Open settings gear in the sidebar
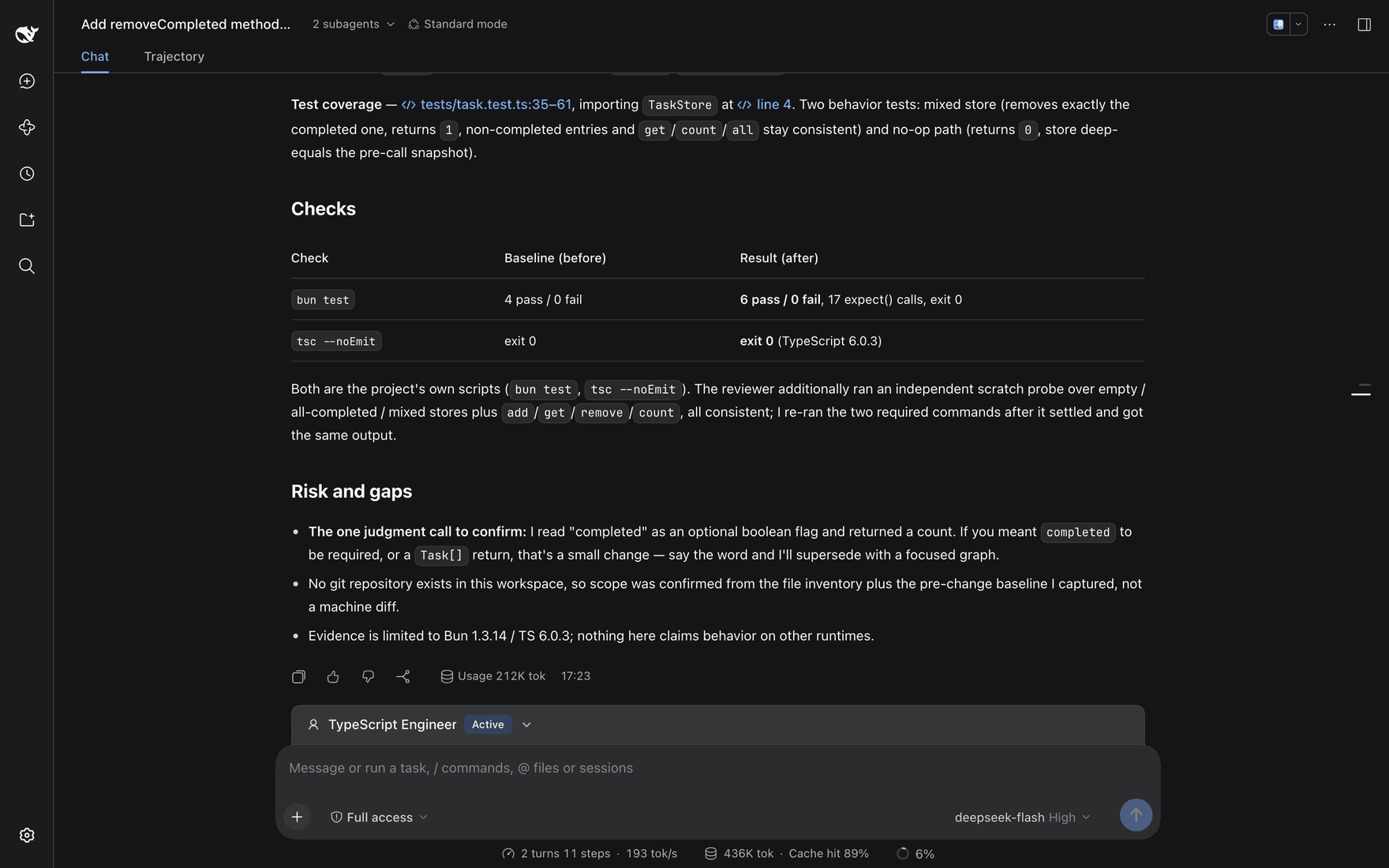Viewport: 1389px width, 868px height. 27,835
